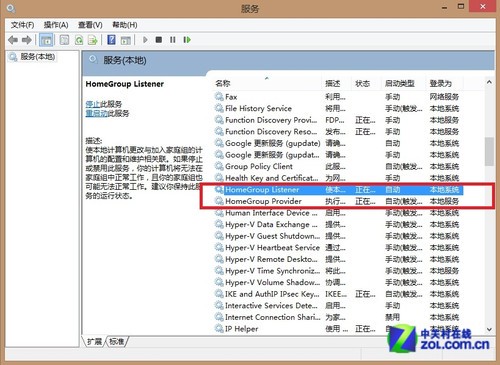Click the Properties toolbar icon
Viewport: 500px width, 365px height.
pyautogui.click(x=64, y=40)
